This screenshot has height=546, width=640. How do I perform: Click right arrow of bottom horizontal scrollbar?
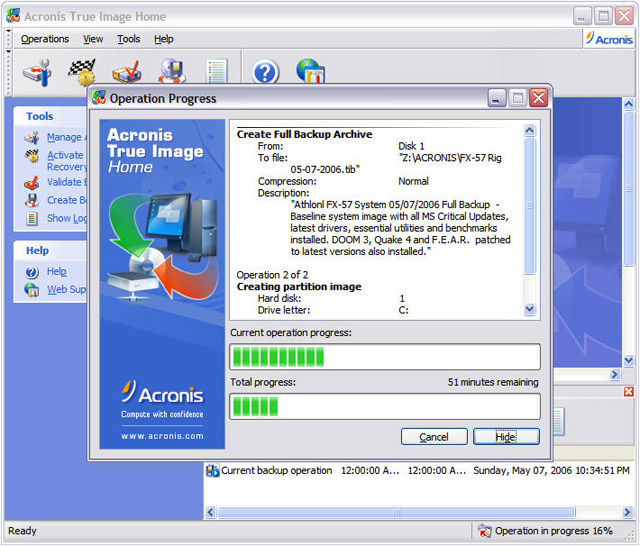point(627,512)
